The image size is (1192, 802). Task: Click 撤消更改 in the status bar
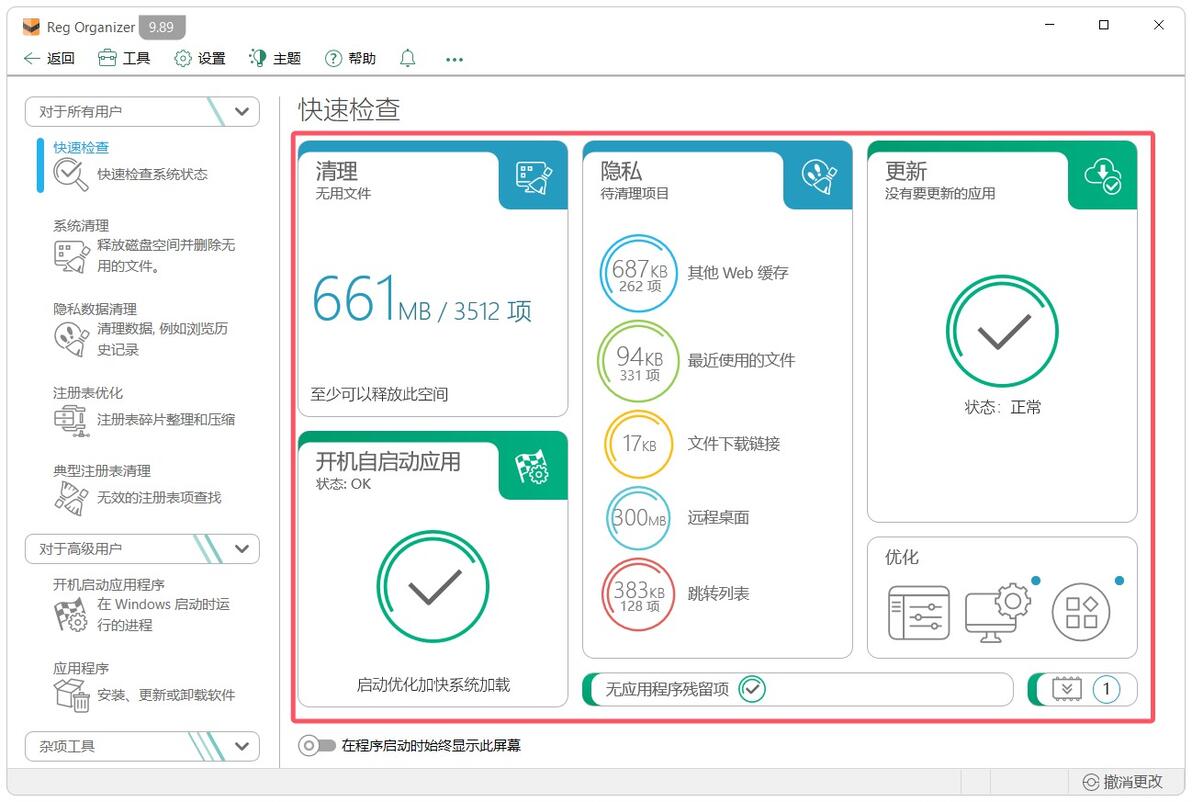click(1123, 781)
